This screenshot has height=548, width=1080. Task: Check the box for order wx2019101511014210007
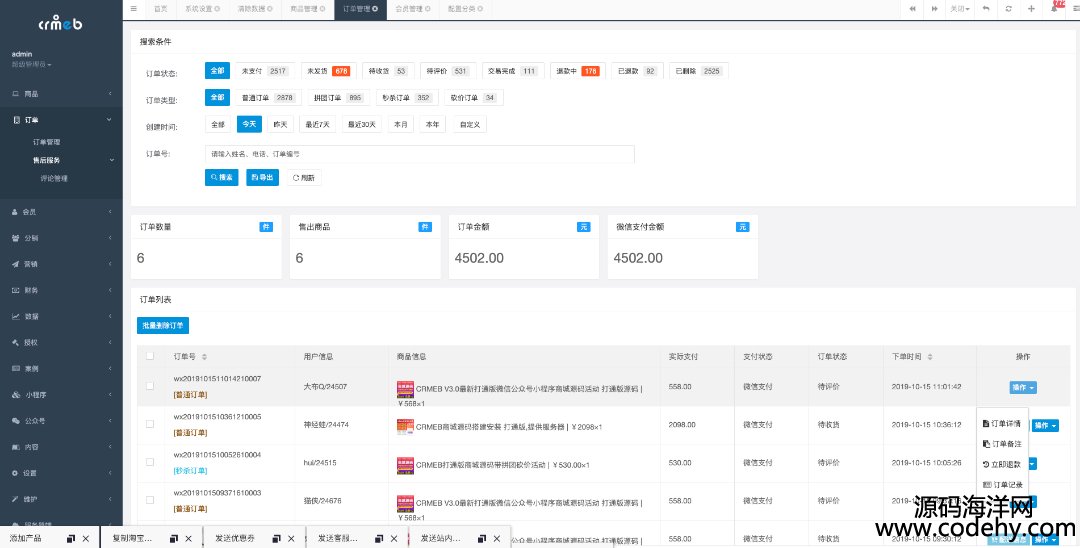(x=150, y=386)
